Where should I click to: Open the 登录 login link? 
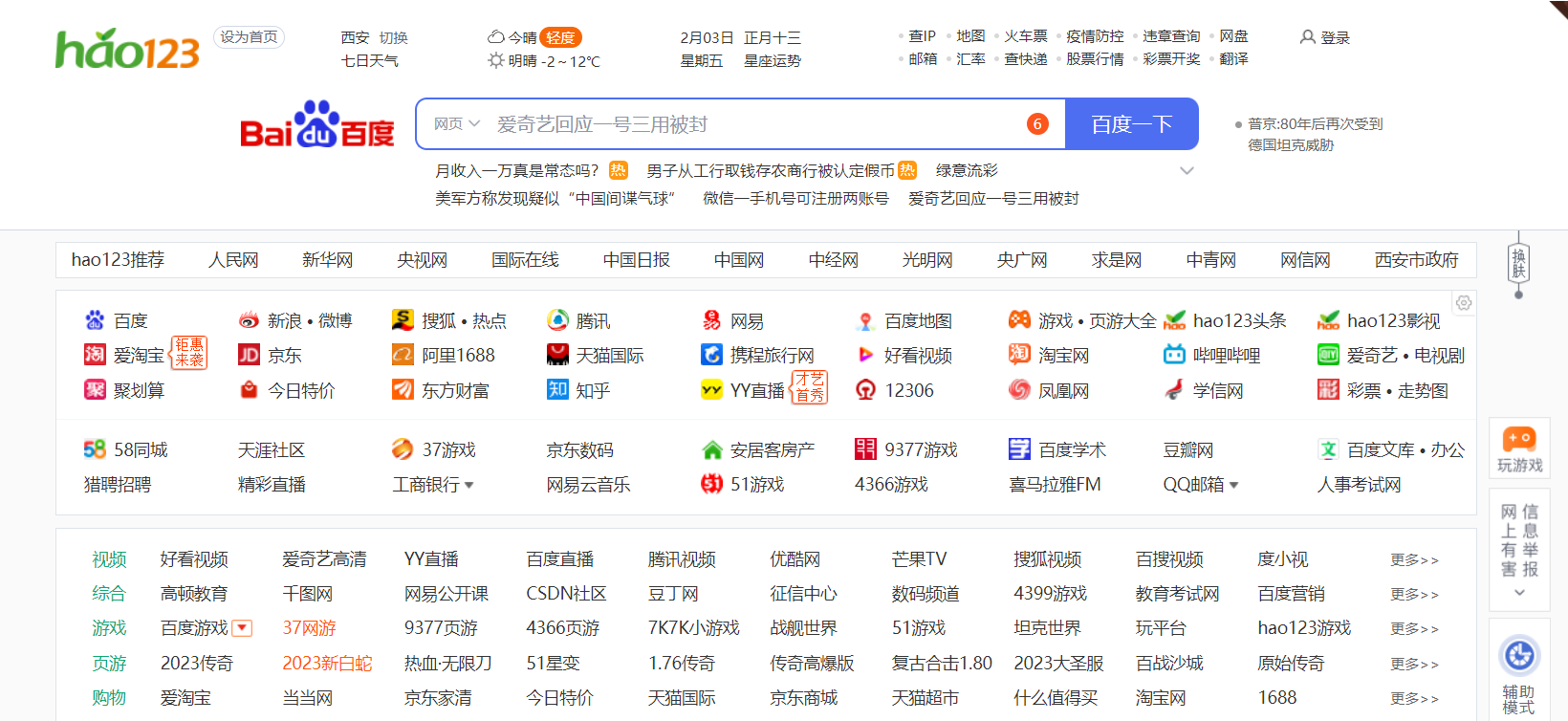pos(1335,37)
